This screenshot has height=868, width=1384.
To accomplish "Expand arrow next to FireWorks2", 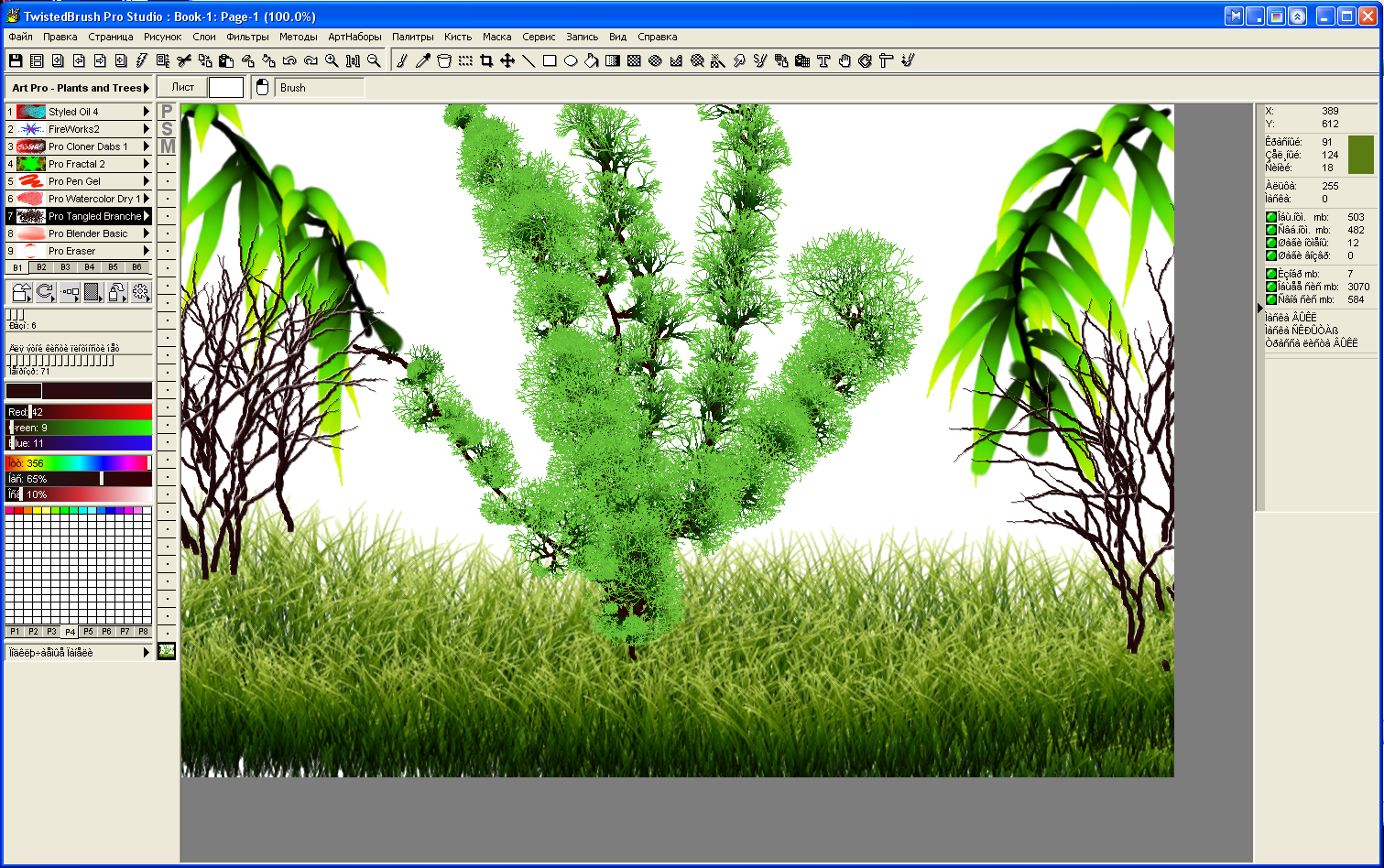I will 147,129.
